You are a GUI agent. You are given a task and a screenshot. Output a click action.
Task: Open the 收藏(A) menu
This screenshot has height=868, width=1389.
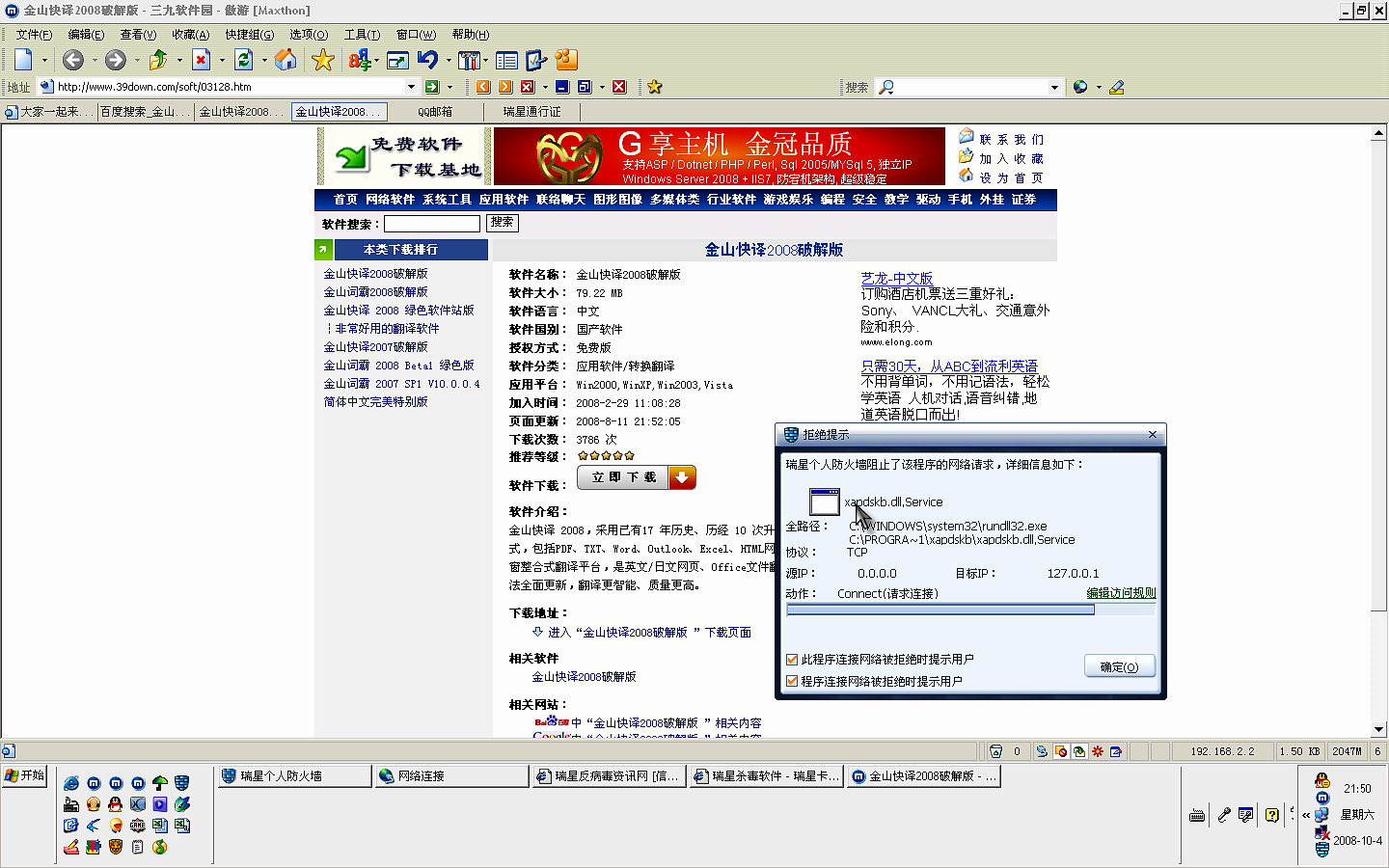pos(190,35)
